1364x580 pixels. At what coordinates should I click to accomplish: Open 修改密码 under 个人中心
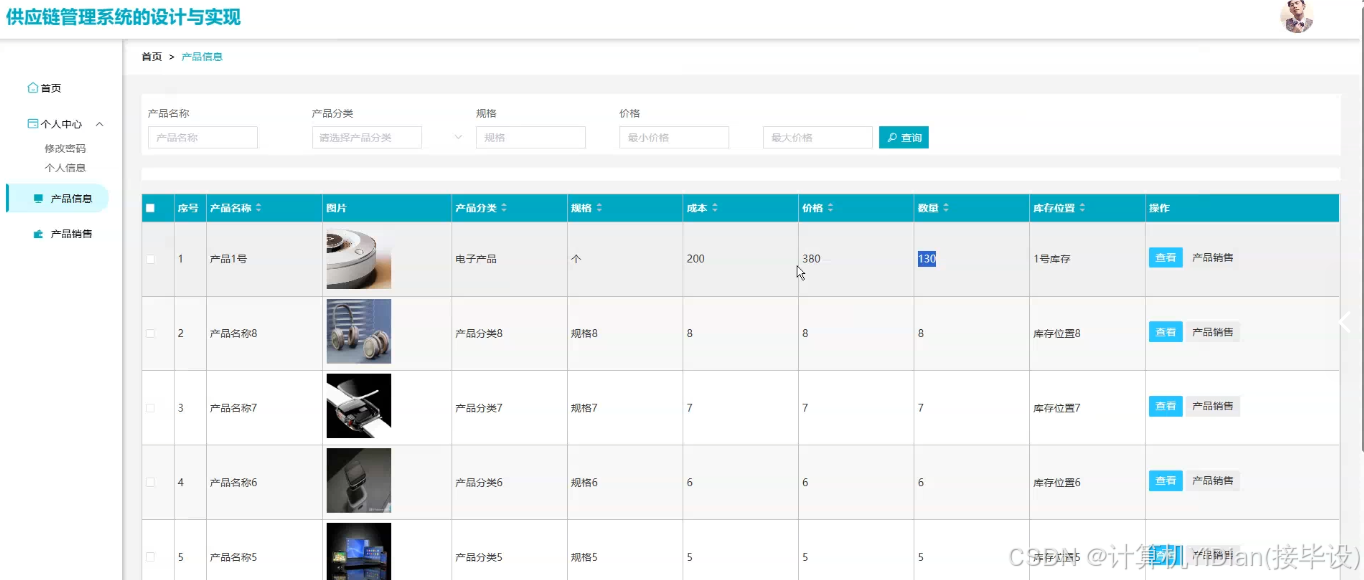point(65,148)
